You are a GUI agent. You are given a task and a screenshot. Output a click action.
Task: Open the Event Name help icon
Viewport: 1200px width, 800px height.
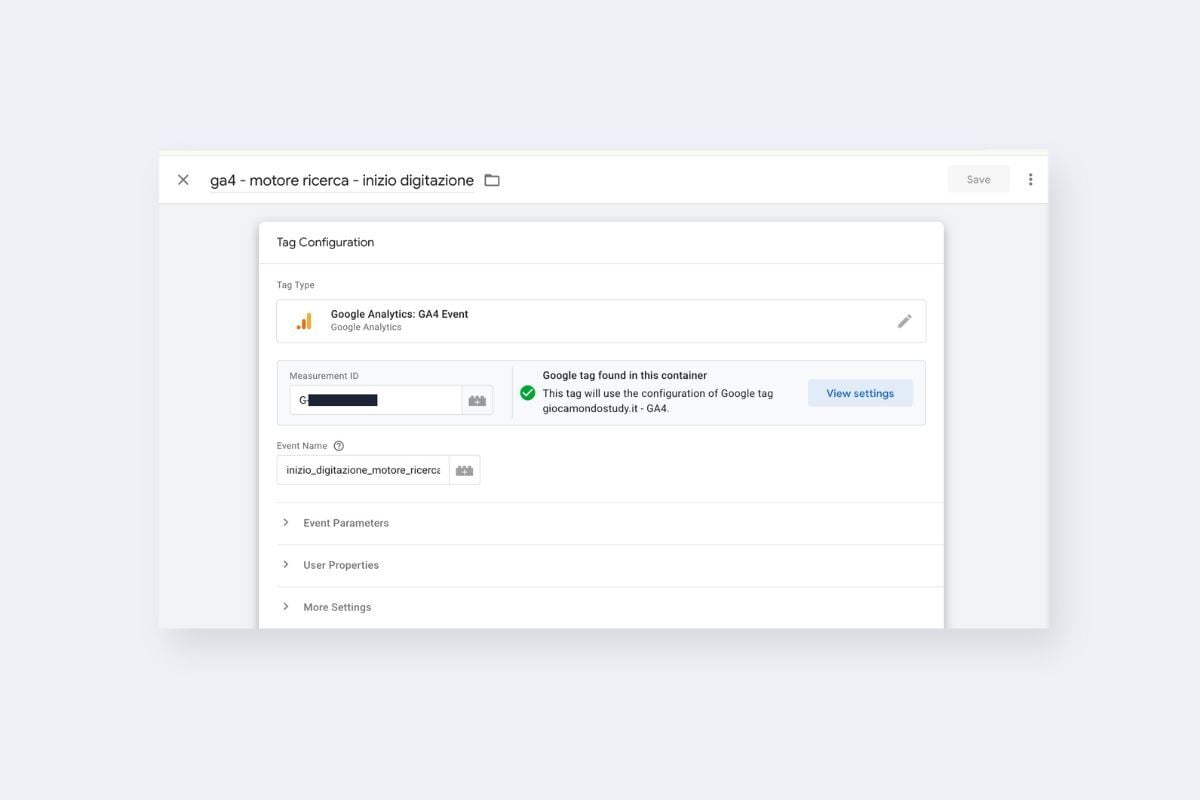pos(338,446)
